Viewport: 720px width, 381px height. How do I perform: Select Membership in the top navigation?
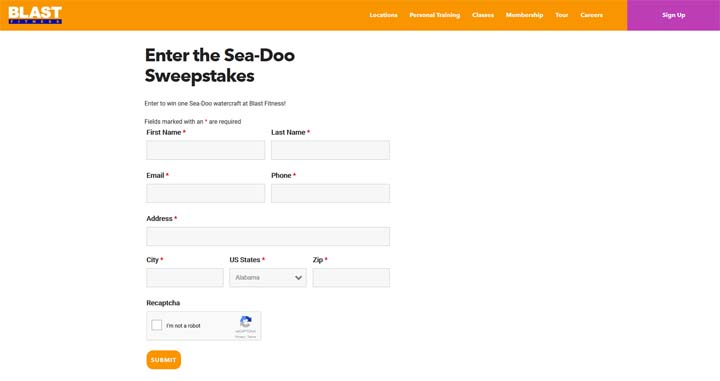point(524,15)
